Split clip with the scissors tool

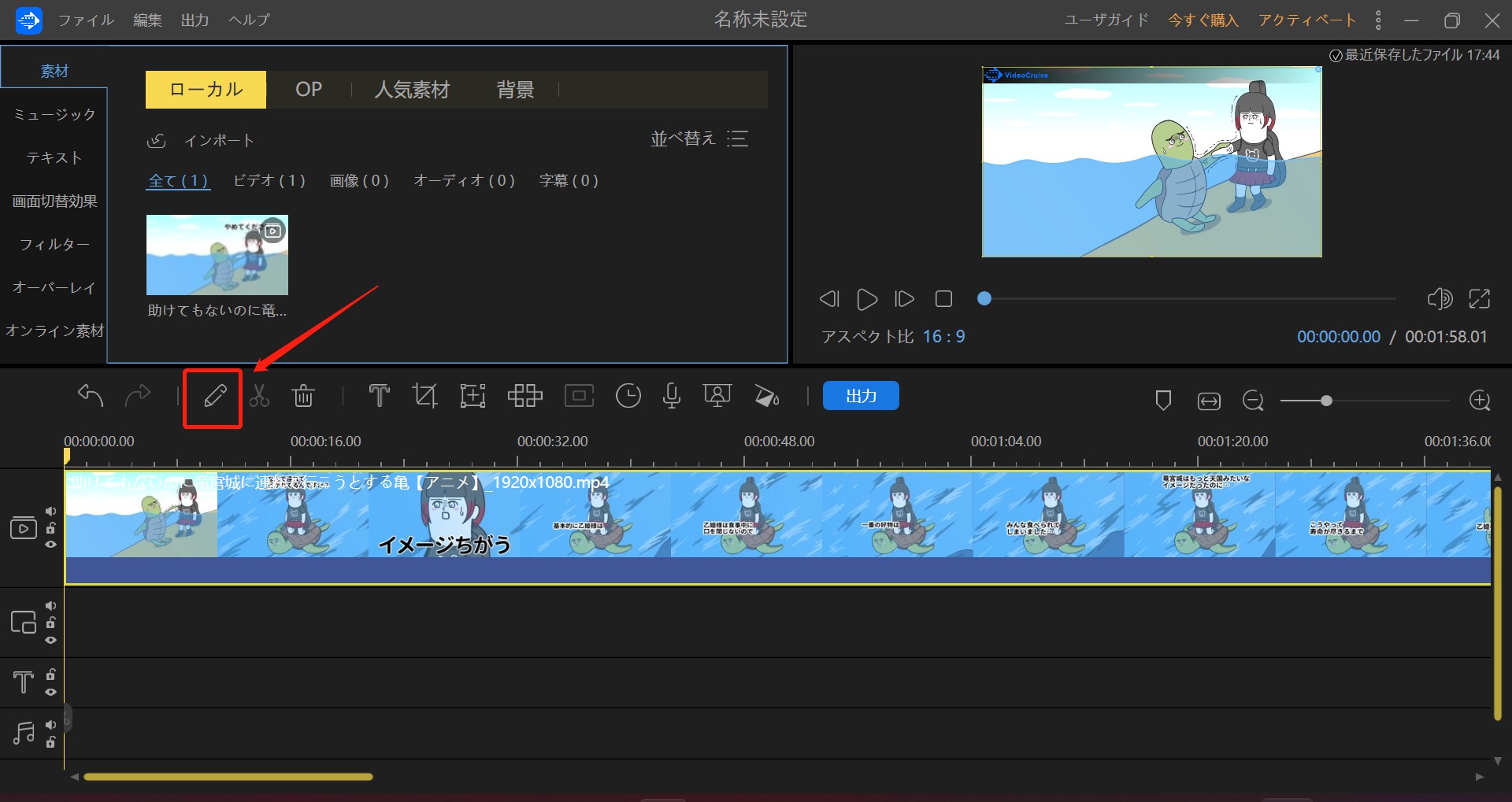[259, 396]
